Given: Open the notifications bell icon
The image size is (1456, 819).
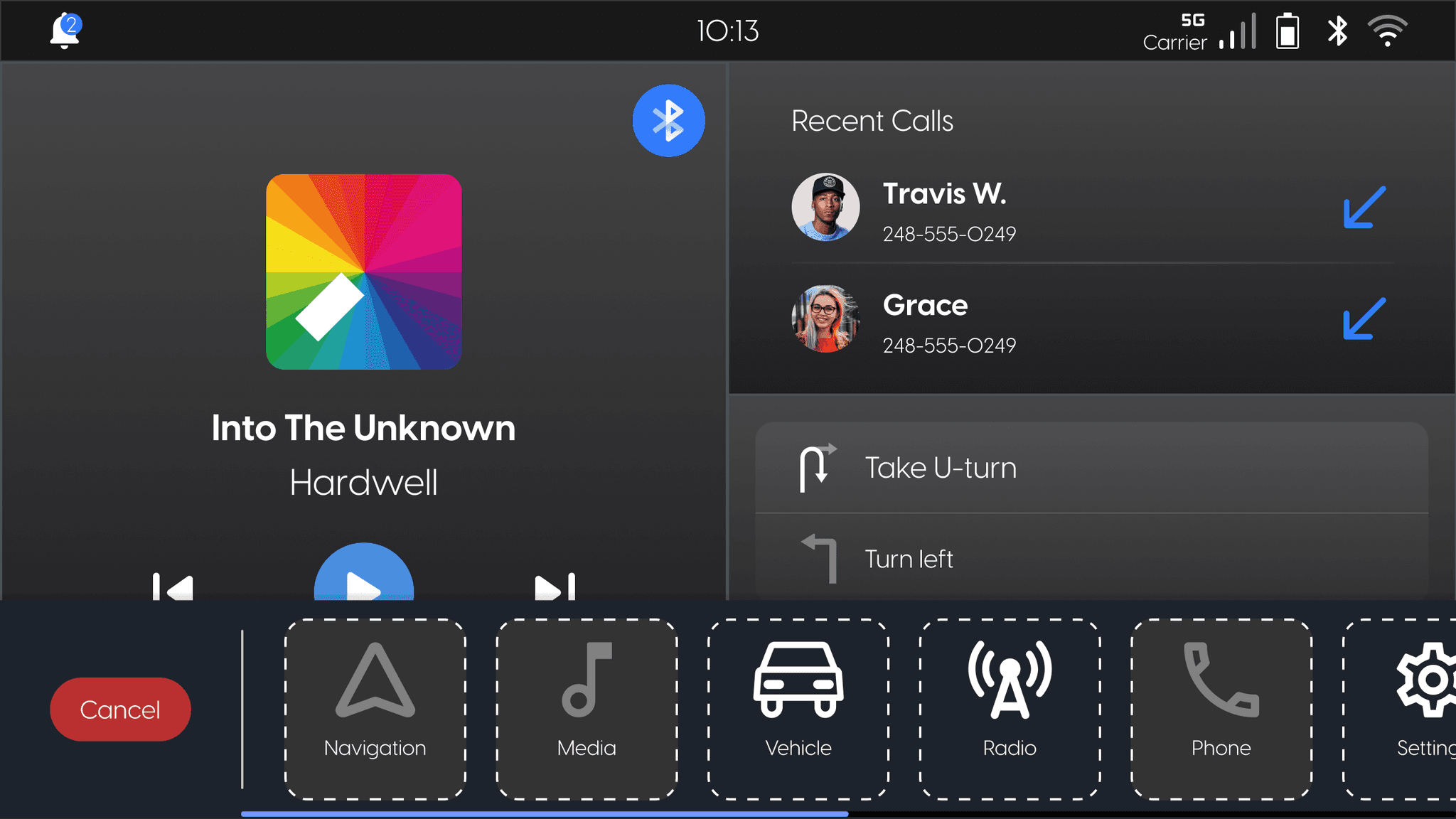Looking at the screenshot, I should [x=64, y=31].
